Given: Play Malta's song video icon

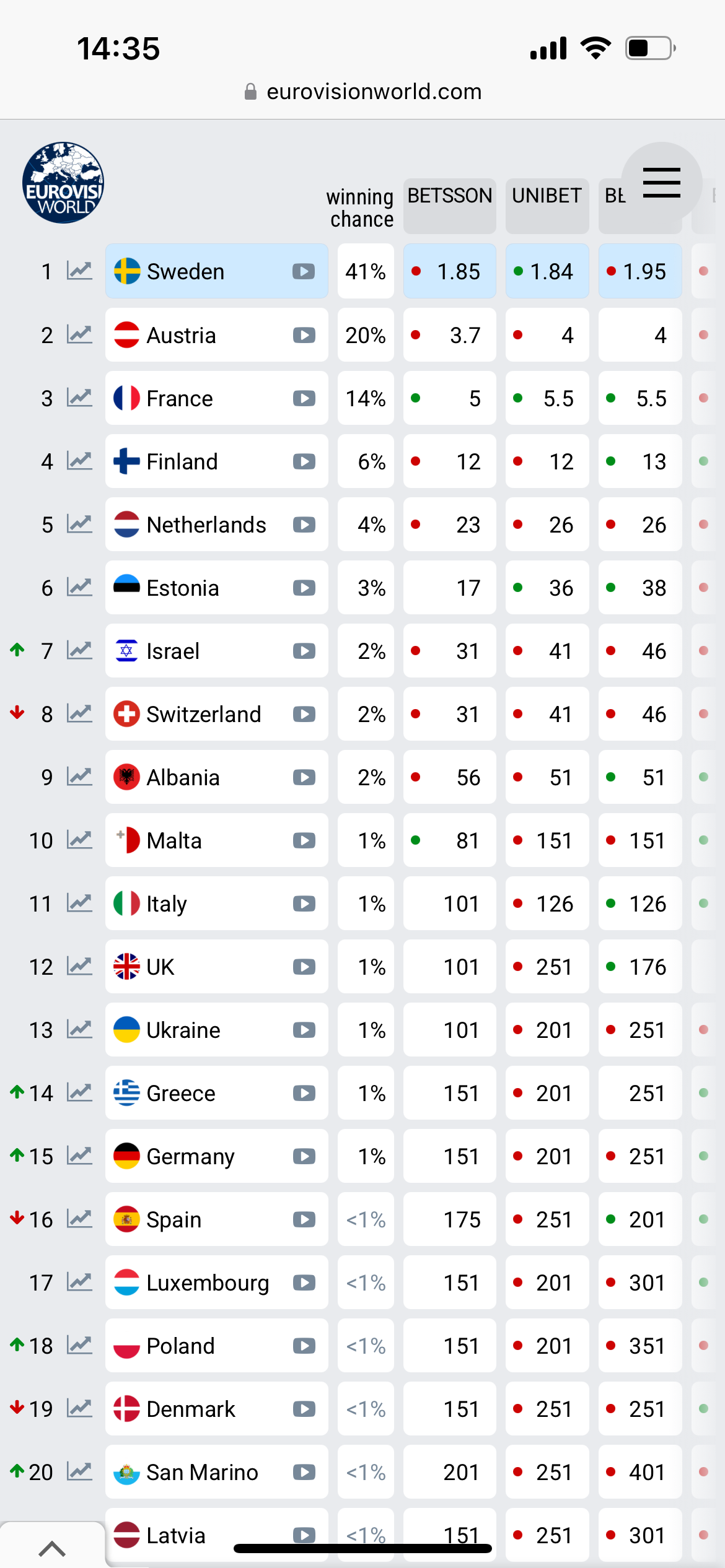Looking at the screenshot, I should 304,840.
